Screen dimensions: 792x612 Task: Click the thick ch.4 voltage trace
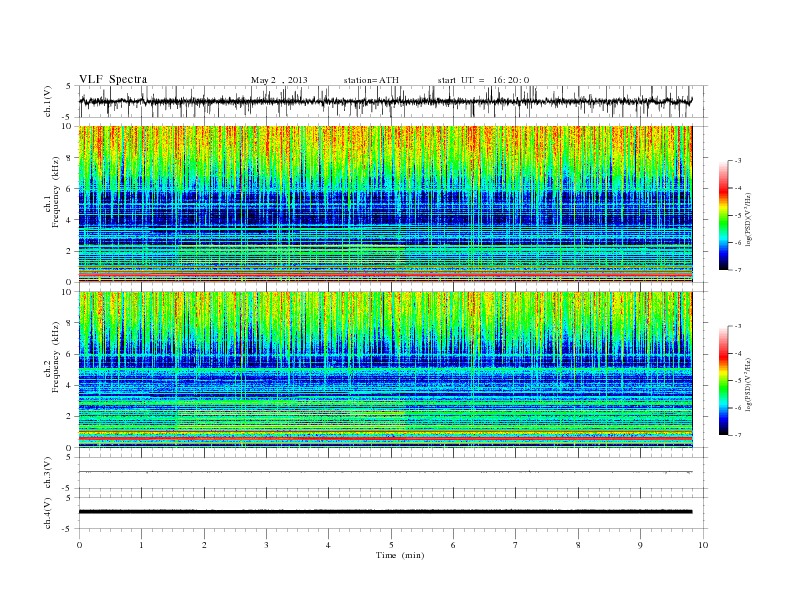385,512
